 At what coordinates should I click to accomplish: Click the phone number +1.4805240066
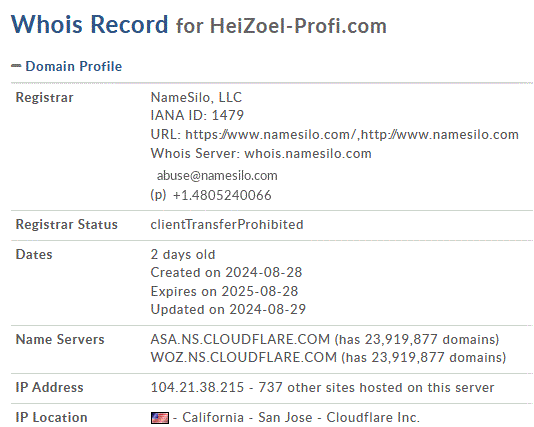click(x=222, y=195)
